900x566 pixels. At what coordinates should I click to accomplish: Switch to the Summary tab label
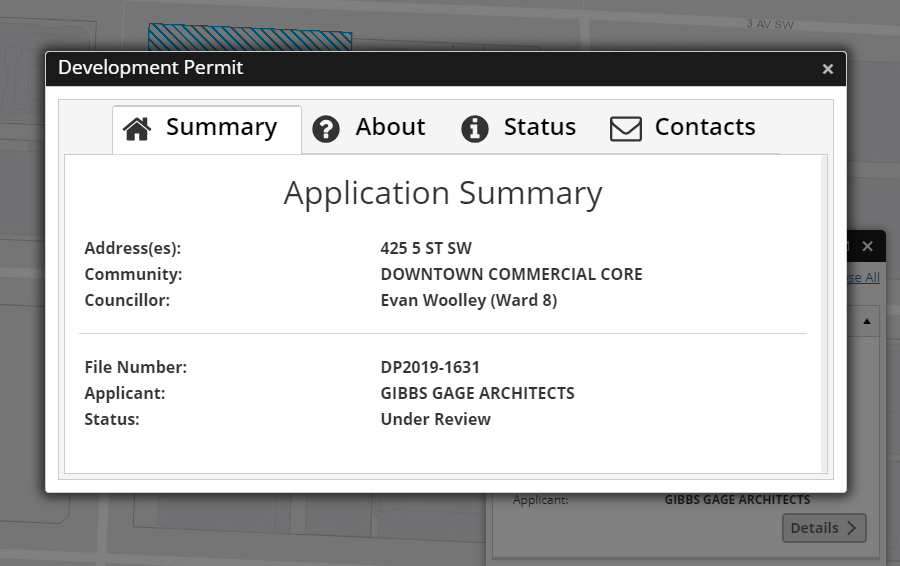(x=221, y=127)
